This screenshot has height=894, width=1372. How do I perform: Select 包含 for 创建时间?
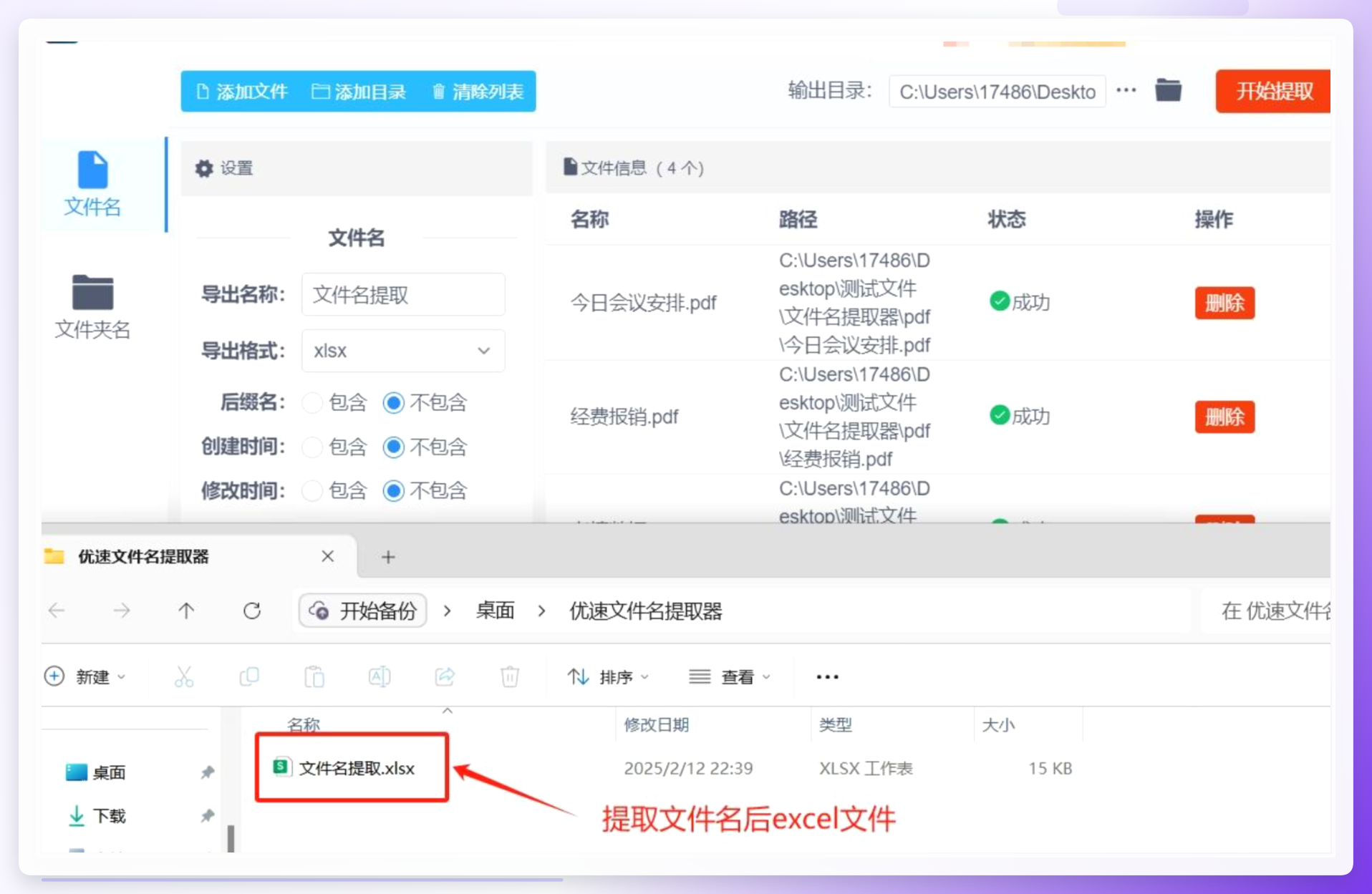[x=312, y=447]
